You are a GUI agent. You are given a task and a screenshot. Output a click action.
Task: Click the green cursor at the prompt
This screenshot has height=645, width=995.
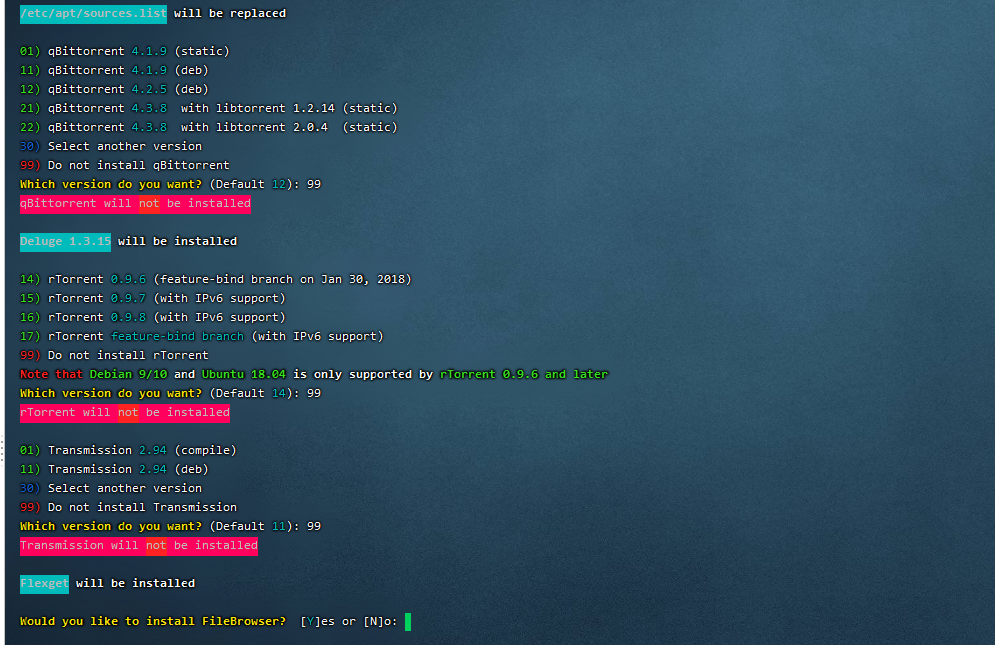[x=408, y=622]
